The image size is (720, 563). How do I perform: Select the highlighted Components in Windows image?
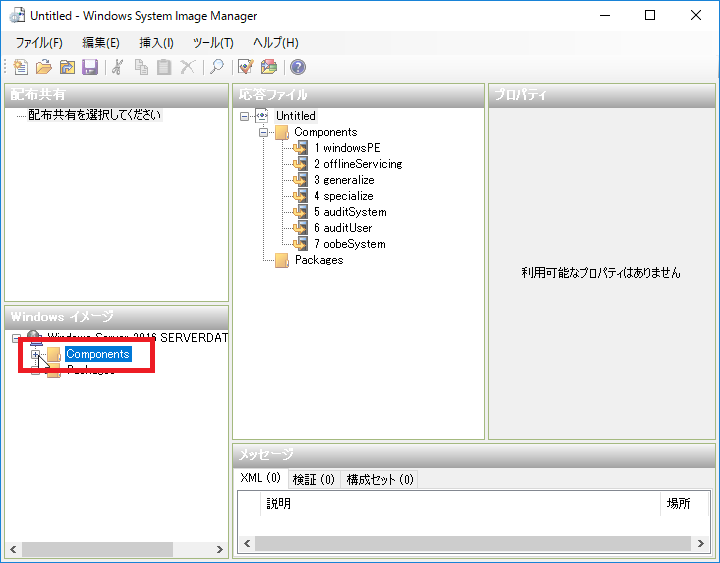pyautogui.click(x=98, y=354)
